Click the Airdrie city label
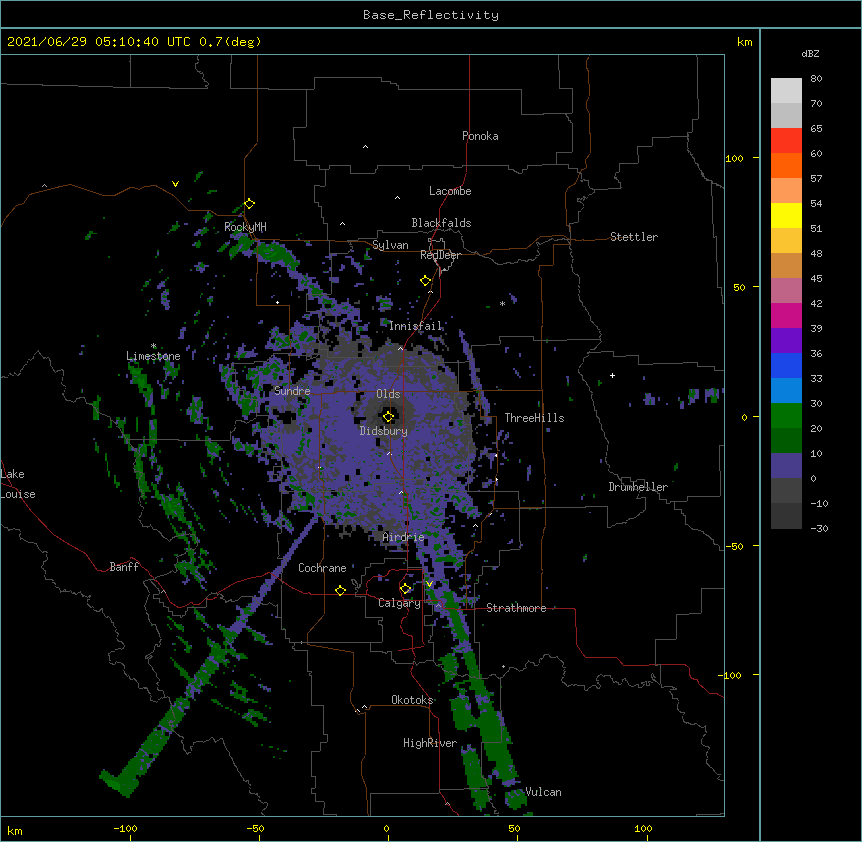The image size is (862, 842). coord(403,537)
